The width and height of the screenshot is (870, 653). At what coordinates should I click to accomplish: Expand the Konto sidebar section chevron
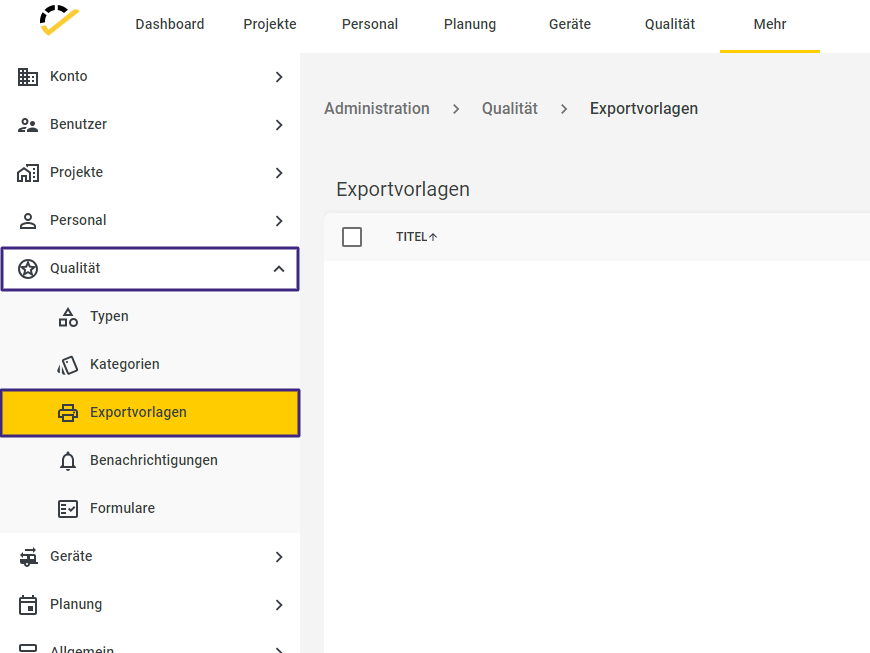coord(279,77)
